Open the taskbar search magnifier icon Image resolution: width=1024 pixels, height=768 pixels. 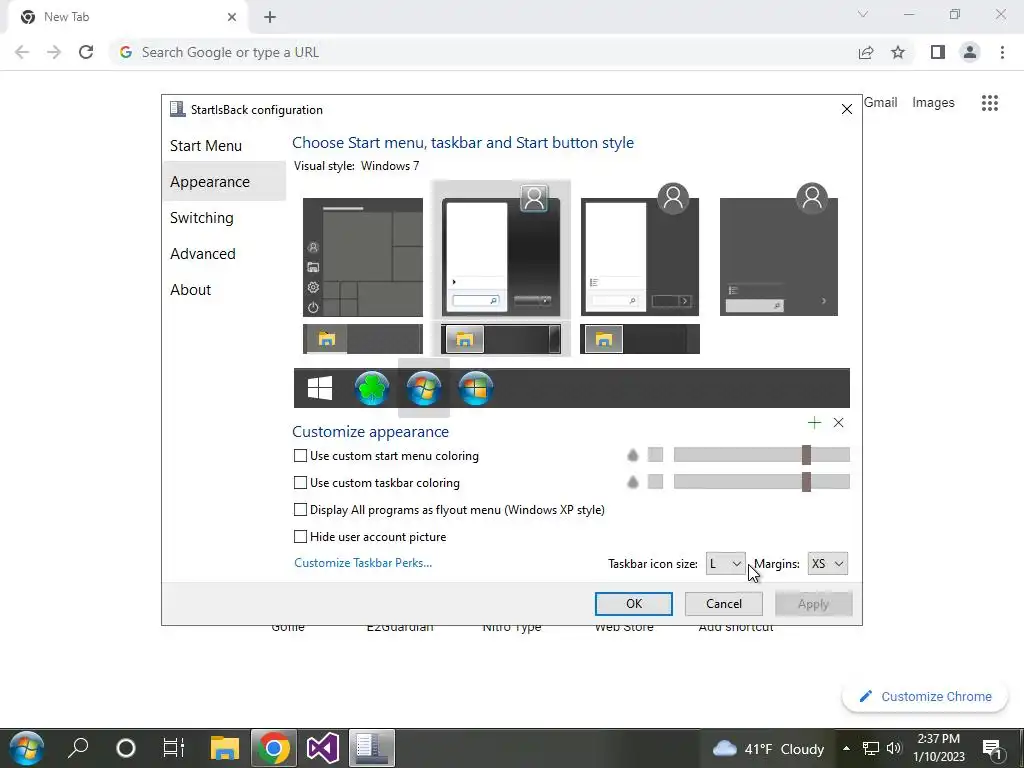pos(78,748)
